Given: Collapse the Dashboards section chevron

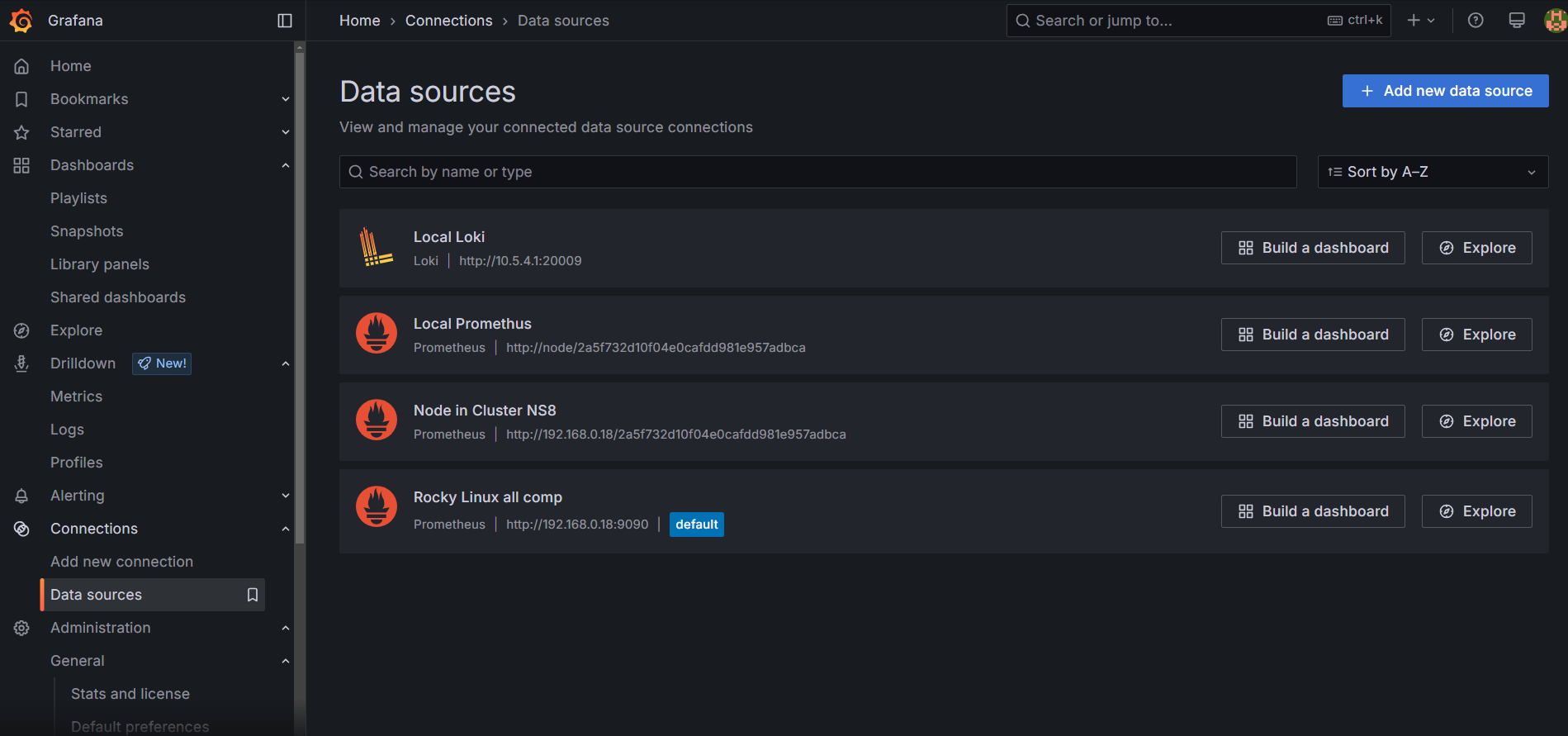Looking at the screenshot, I should [286, 165].
